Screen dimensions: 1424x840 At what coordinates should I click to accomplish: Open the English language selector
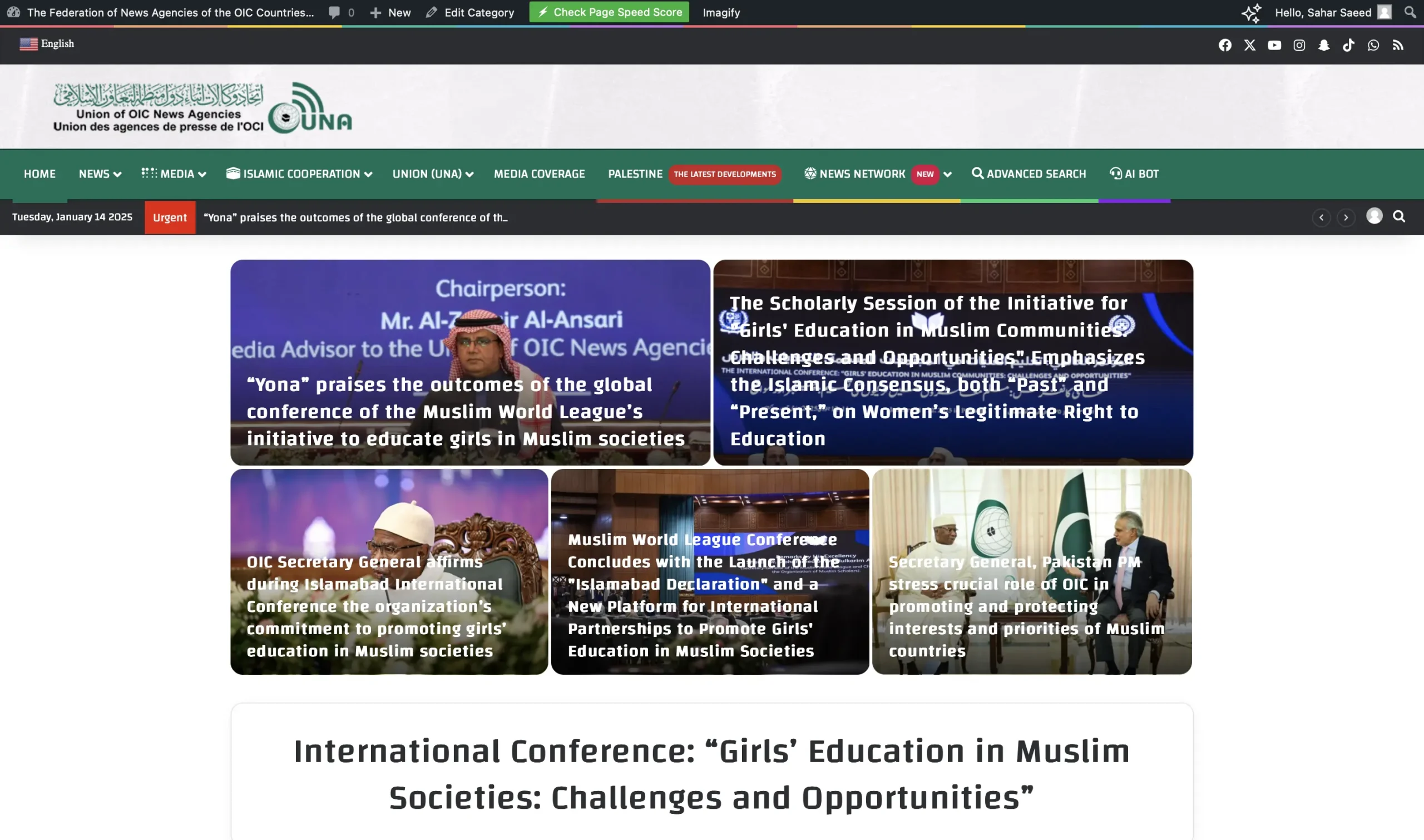coord(47,43)
